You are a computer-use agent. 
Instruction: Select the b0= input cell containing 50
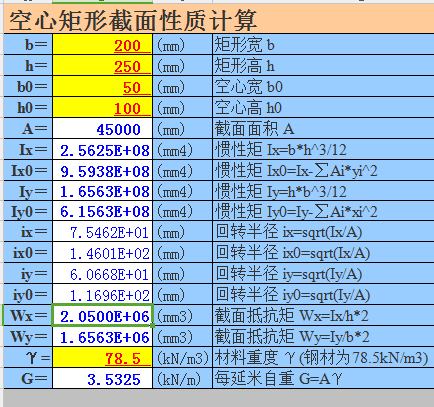click(102, 86)
